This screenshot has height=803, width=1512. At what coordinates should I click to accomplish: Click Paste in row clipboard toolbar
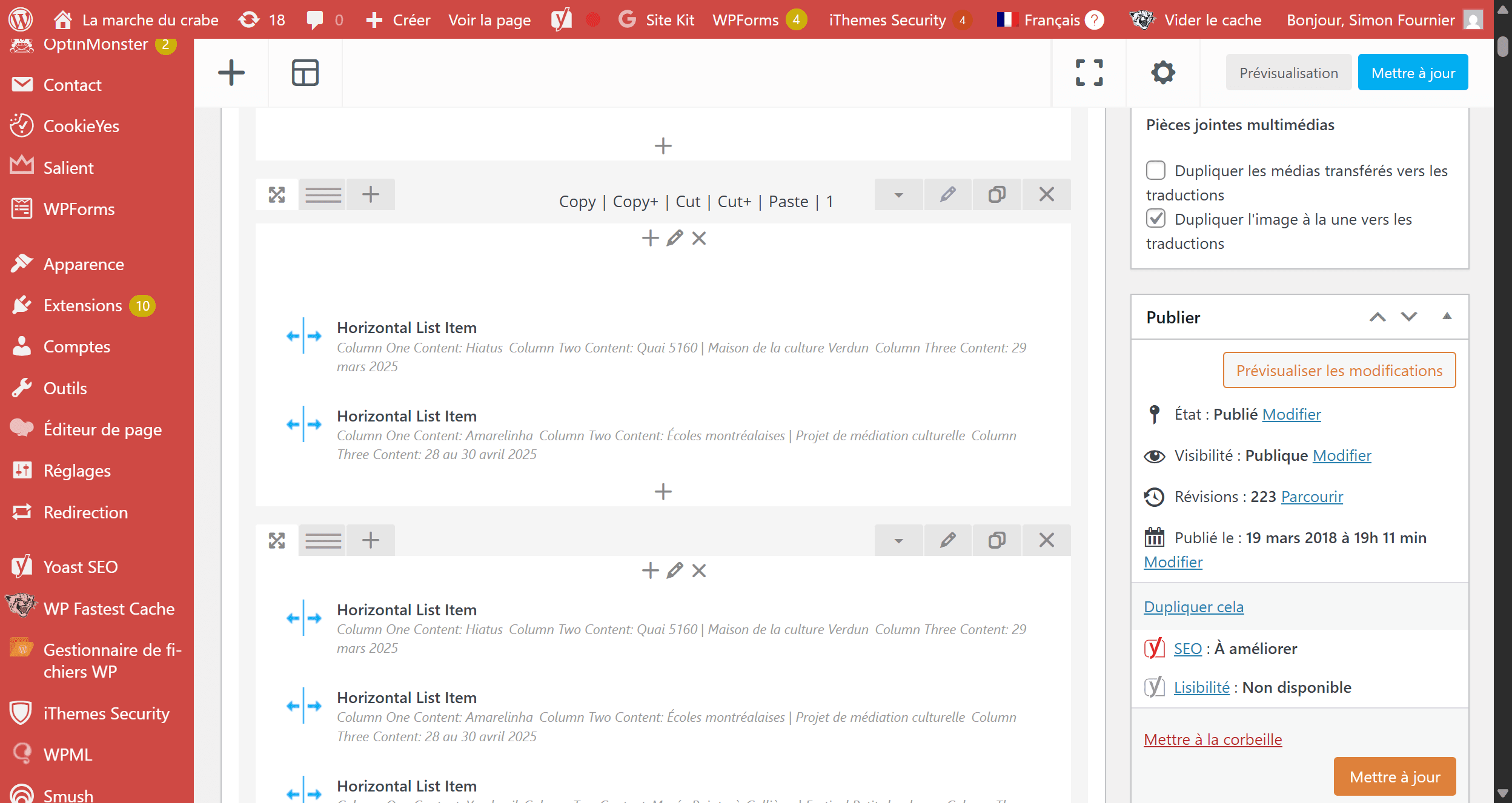pyautogui.click(x=788, y=201)
